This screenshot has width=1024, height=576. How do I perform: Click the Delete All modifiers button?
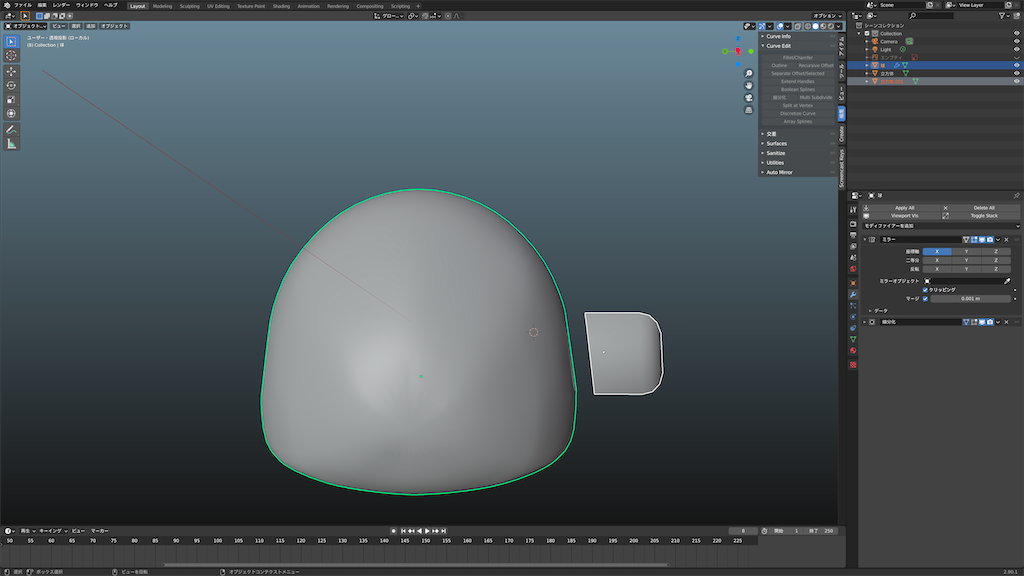pos(984,208)
